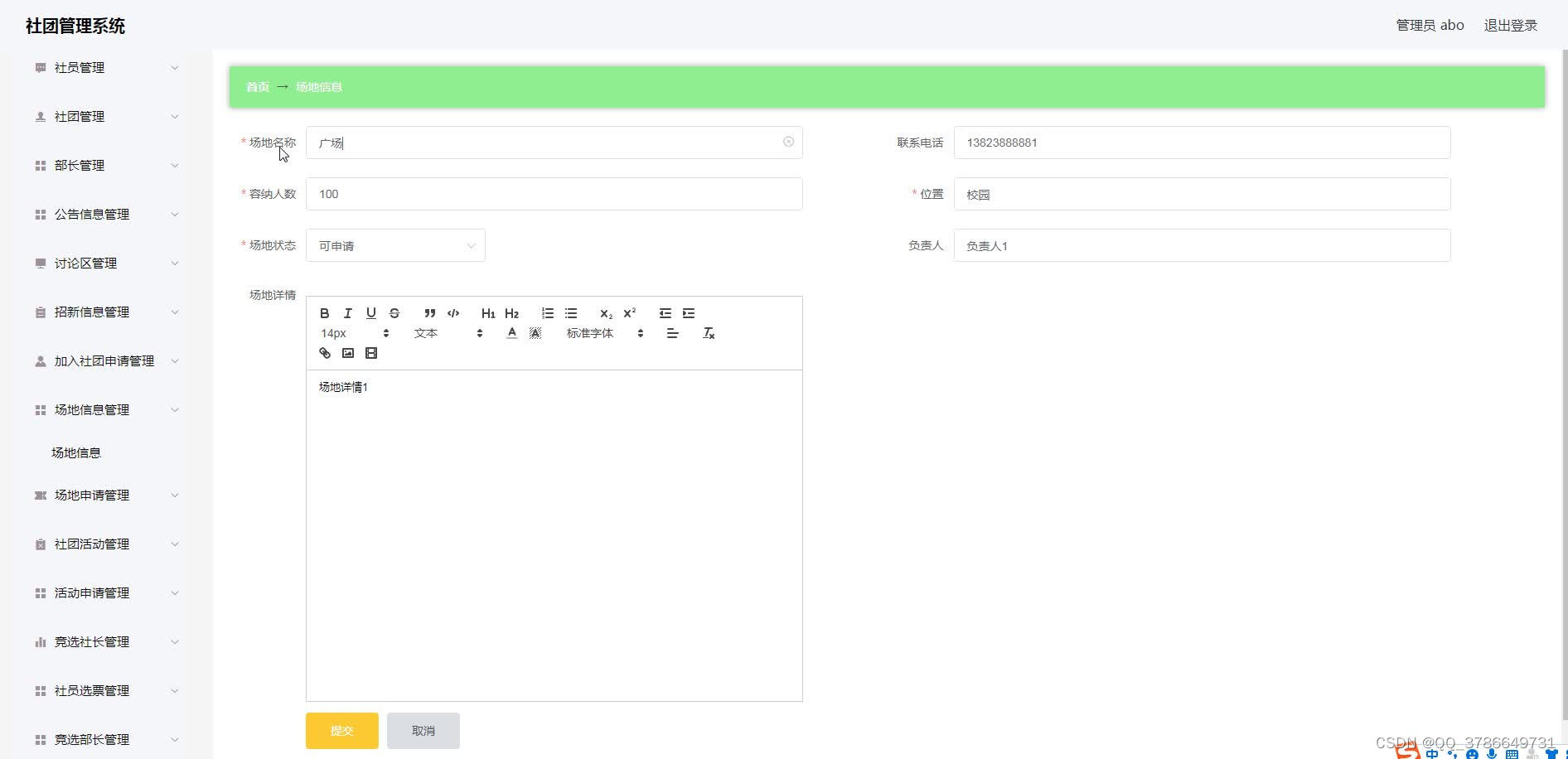
Task: Open text color picker
Action: click(512, 333)
